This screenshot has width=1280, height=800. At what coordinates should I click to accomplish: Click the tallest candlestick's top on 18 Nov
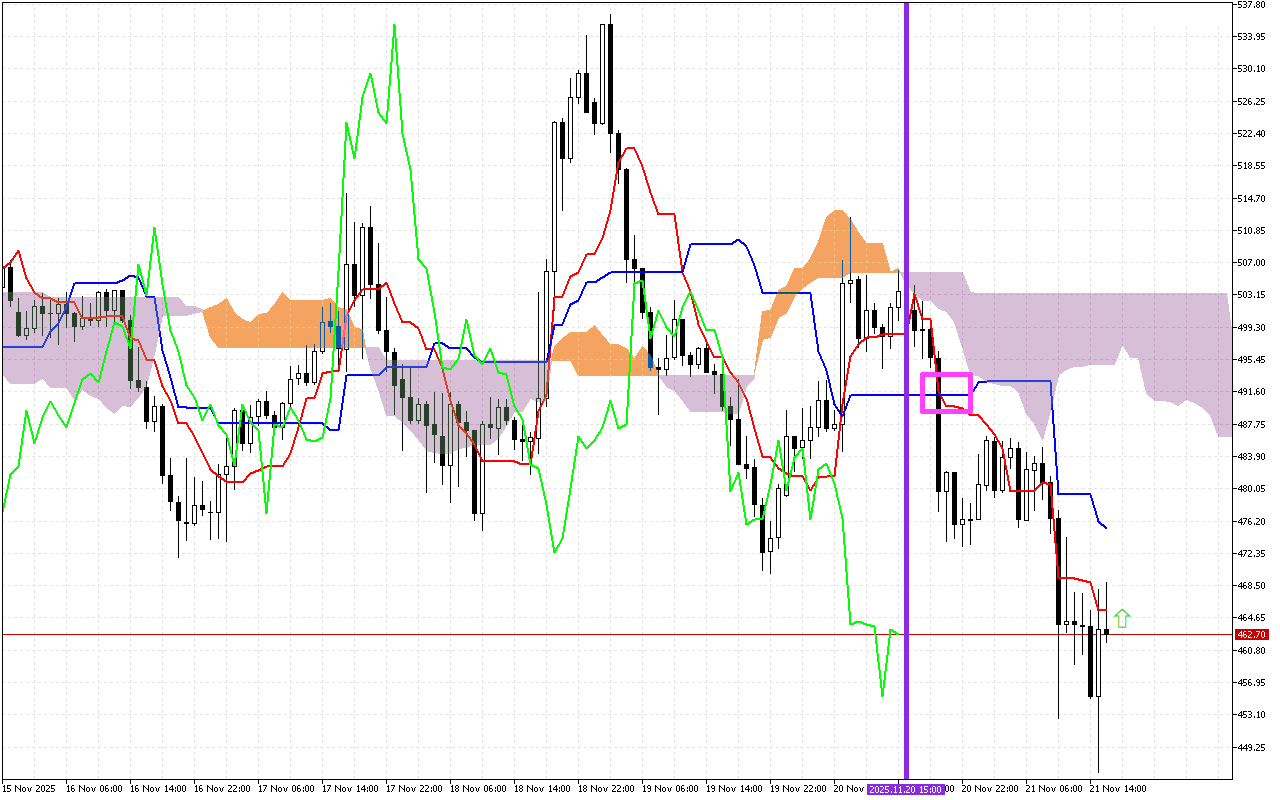tap(610, 16)
